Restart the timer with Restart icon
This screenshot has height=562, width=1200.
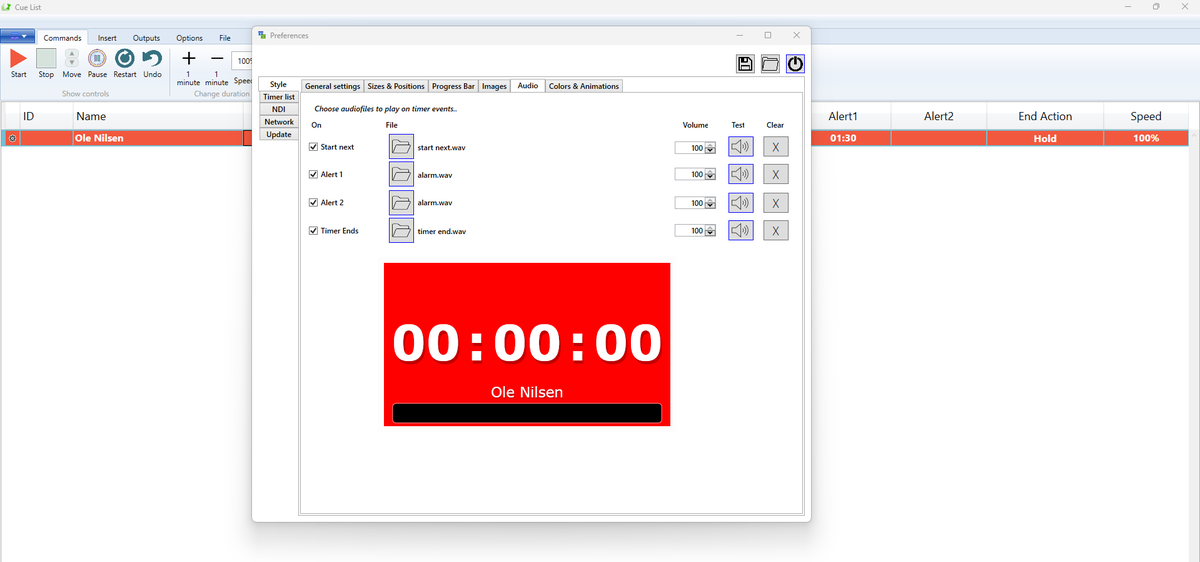125,59
